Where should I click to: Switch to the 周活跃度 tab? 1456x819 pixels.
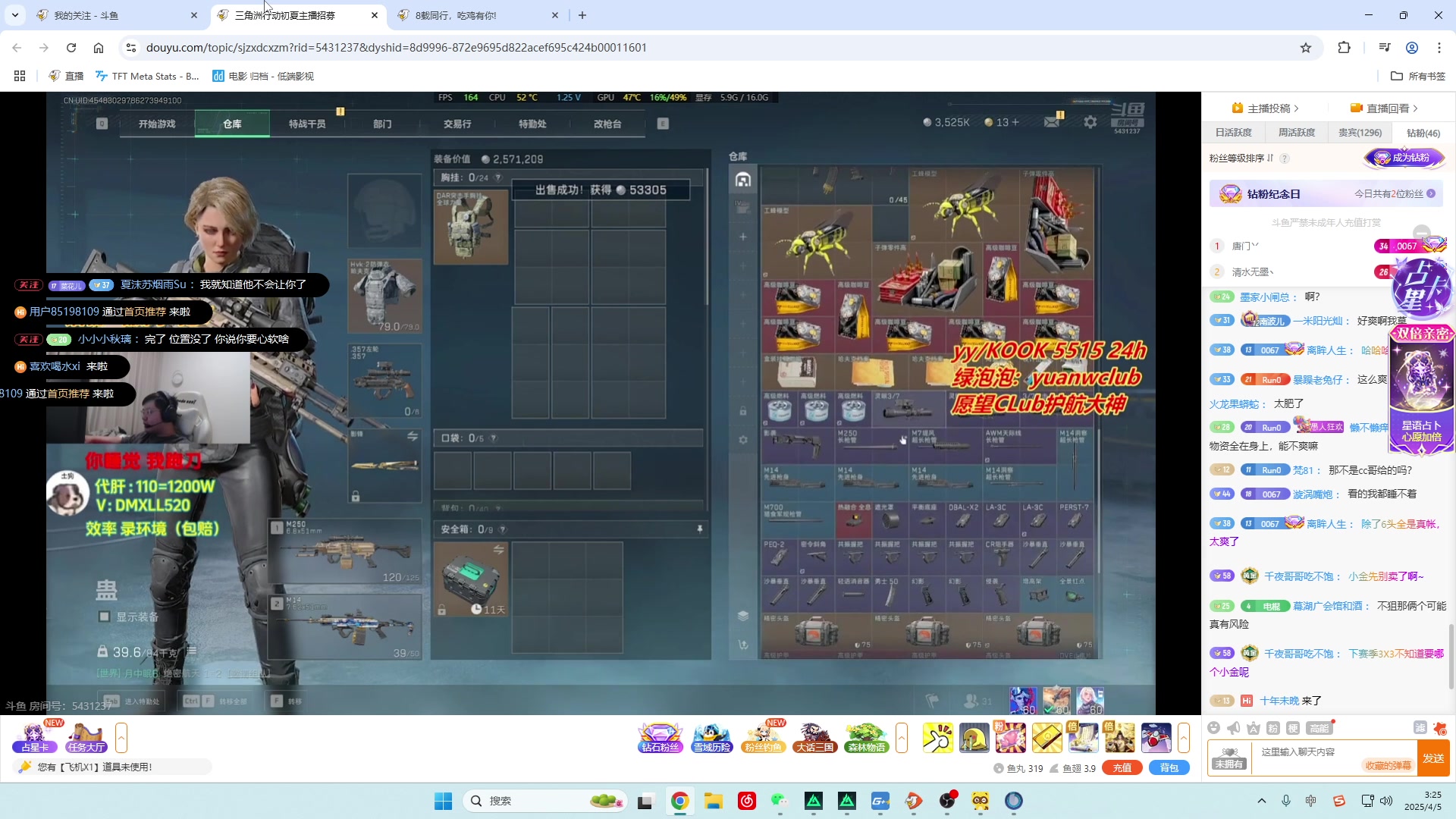(x=1297, y=133)
